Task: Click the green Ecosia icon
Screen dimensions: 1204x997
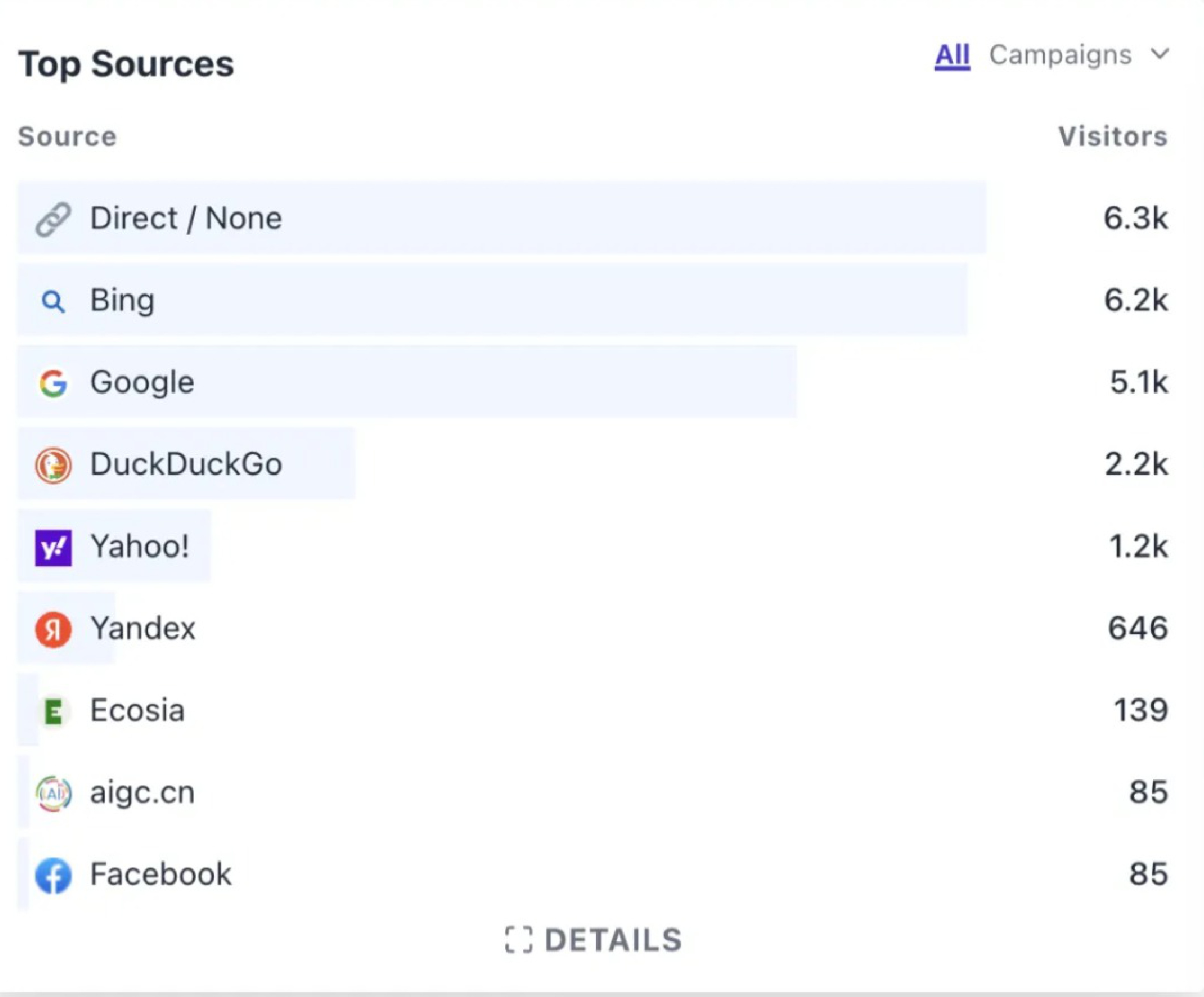Action: (53, 712)
